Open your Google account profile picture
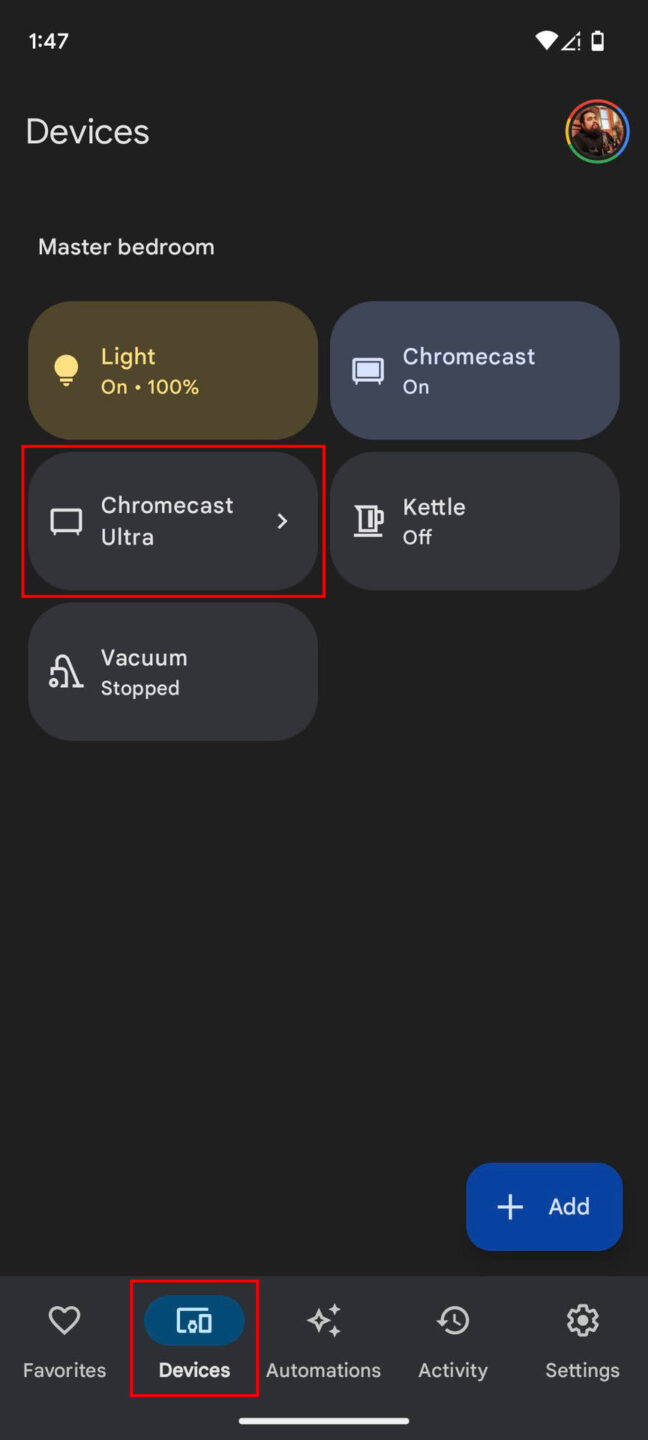 (x=597, y=131)
